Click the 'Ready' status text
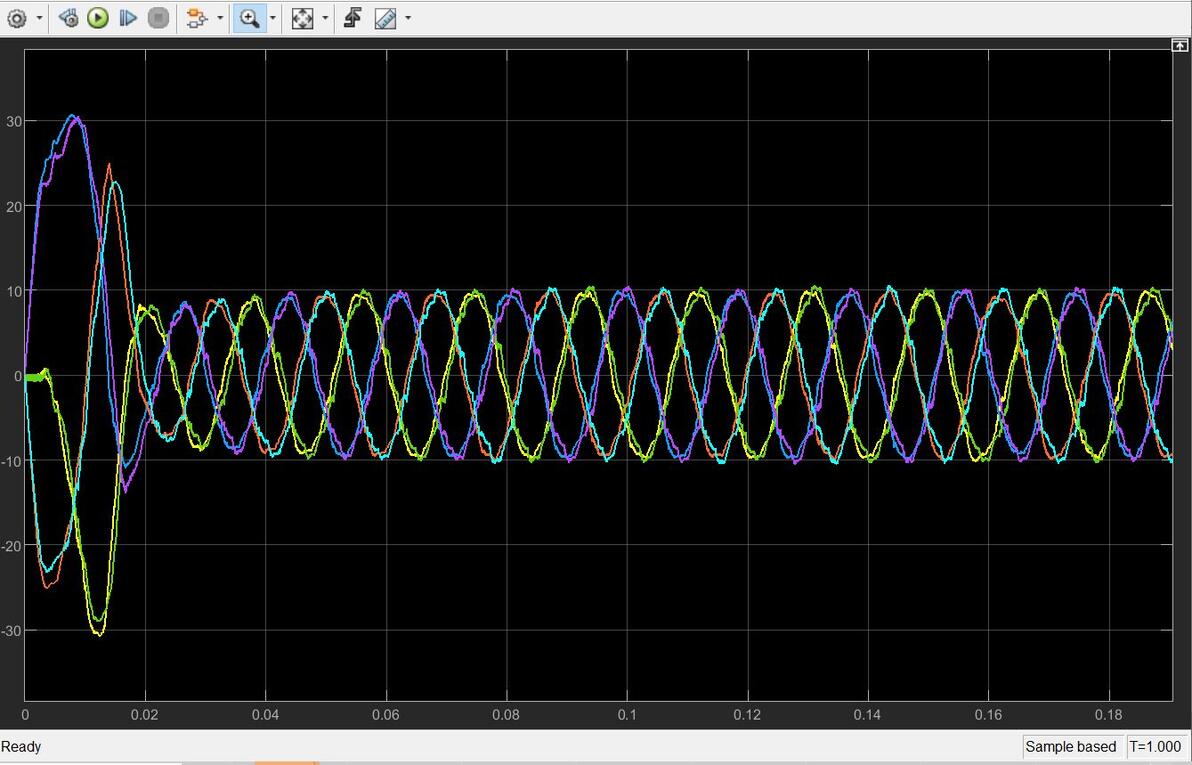Screen dimensions: 1192x765 21,747
